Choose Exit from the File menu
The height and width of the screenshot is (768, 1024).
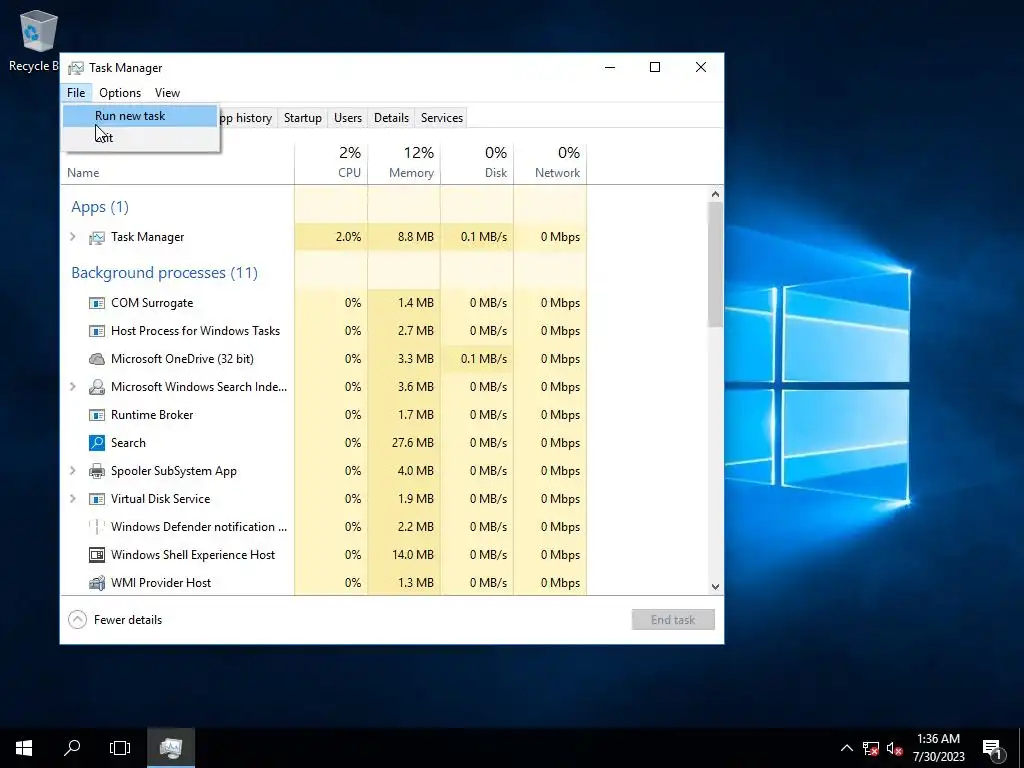click(140, 138)
